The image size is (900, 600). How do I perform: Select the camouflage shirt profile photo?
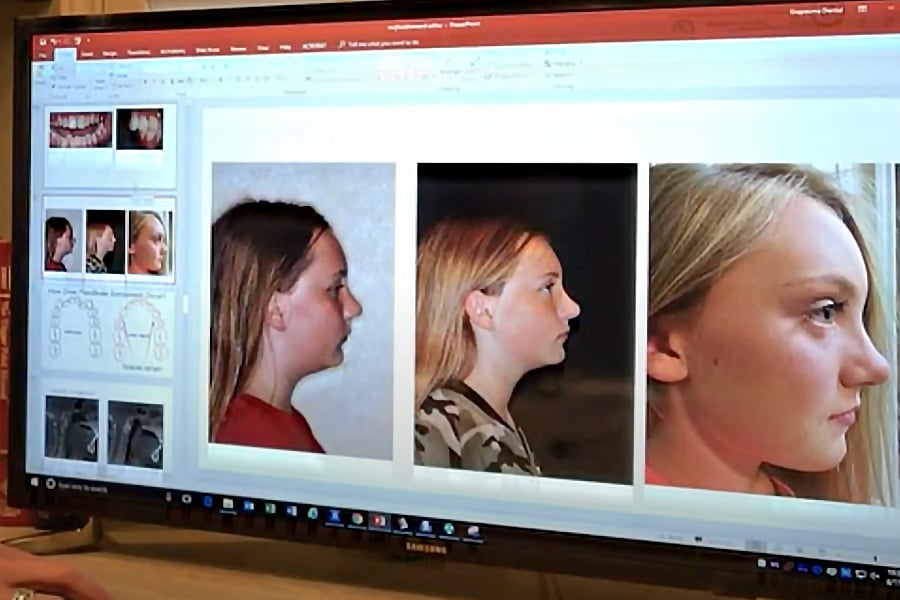pyautogui.click(x=525, y=323)
